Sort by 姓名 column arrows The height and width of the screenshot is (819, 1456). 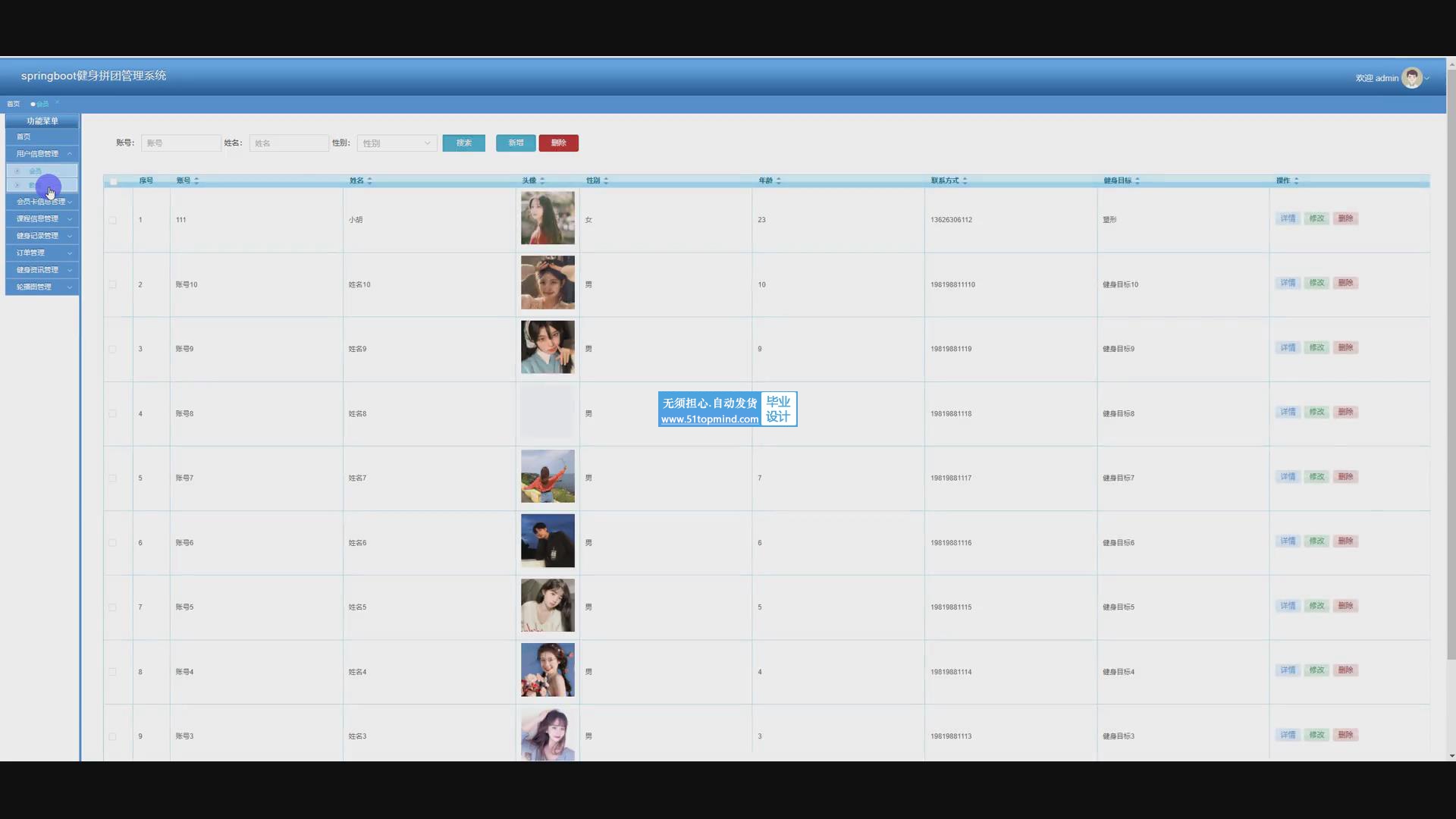[369, 180]
